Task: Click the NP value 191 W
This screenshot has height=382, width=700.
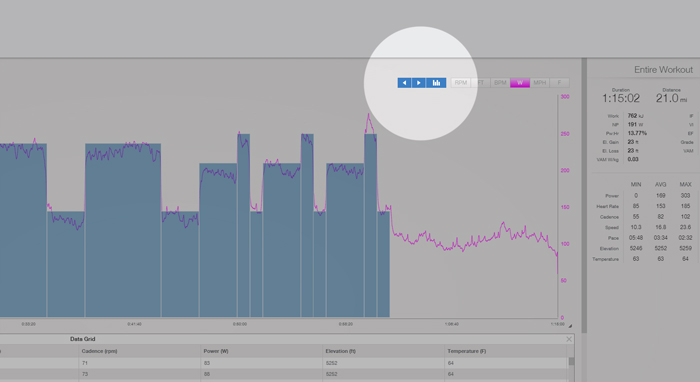Action: tap(635, 125)
